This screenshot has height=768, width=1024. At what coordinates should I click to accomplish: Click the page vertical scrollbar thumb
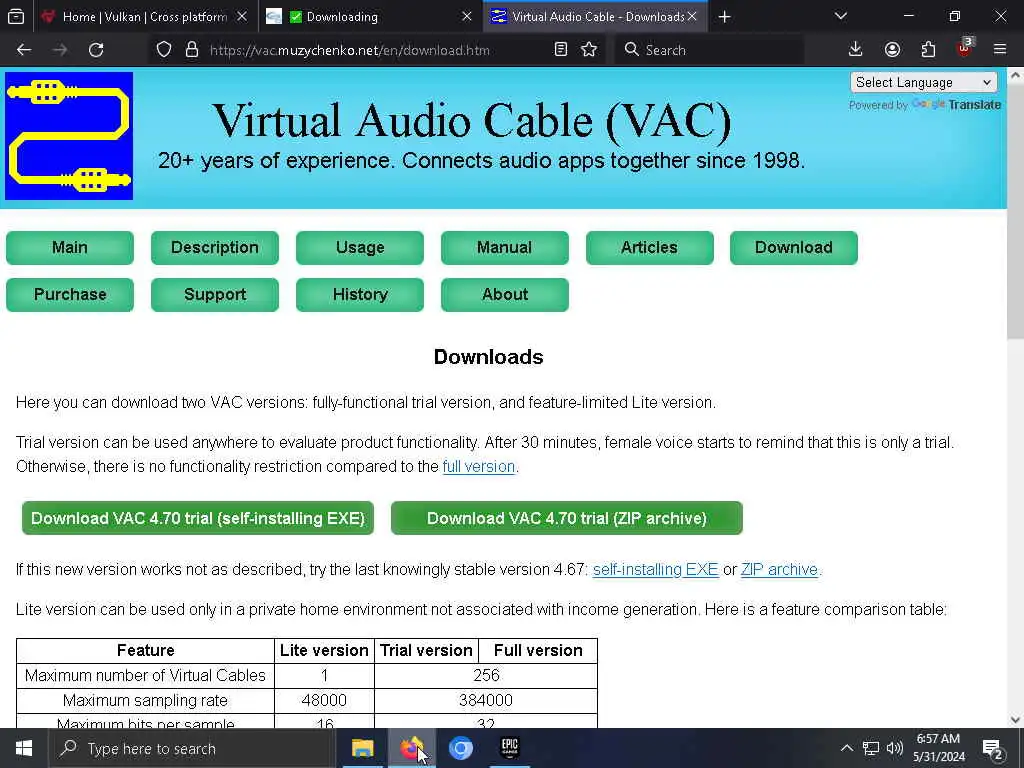[x=1015, y=212]
